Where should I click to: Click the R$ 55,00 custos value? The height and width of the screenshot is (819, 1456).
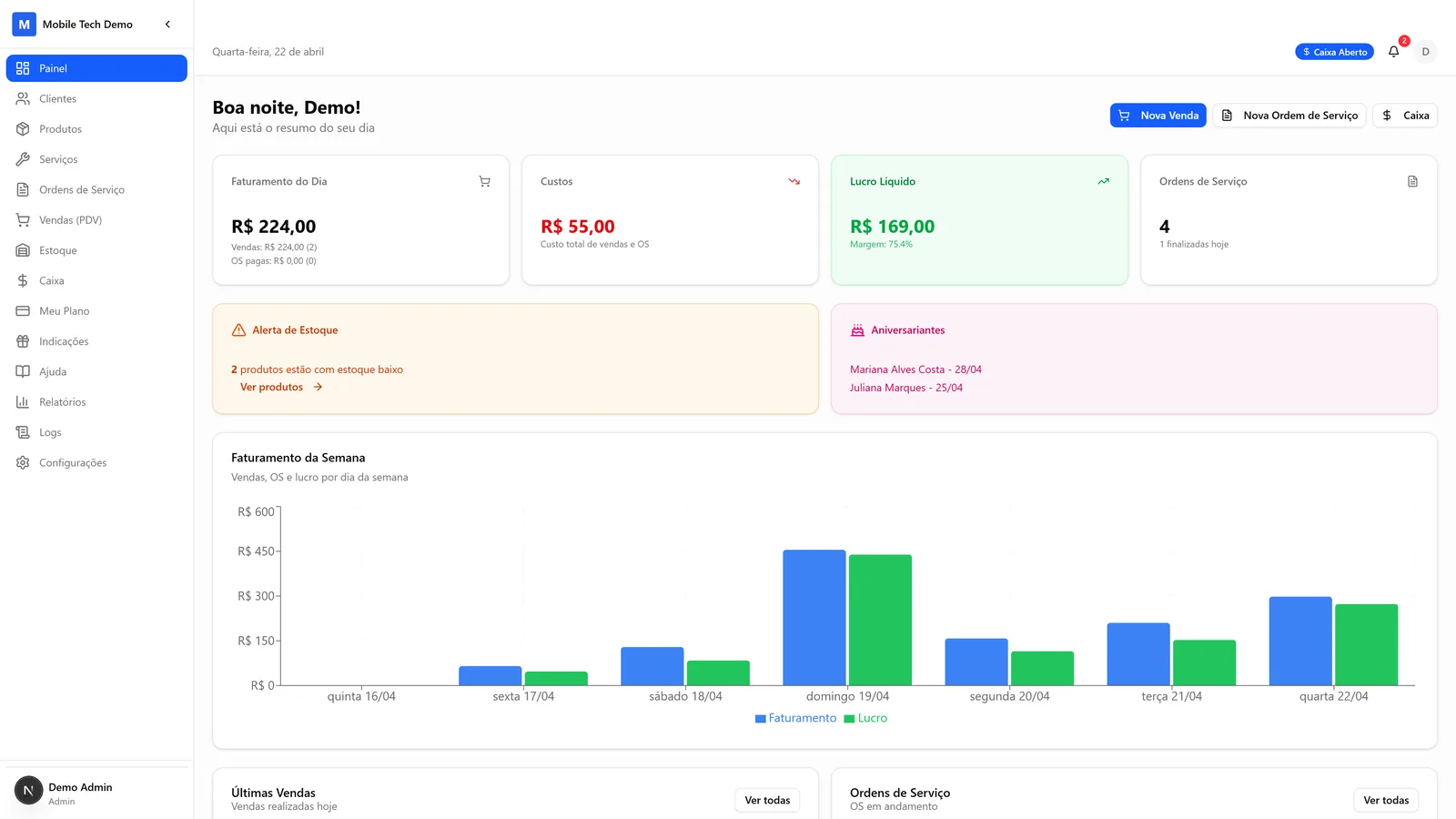pyautogui.click(x=577, y=227)
